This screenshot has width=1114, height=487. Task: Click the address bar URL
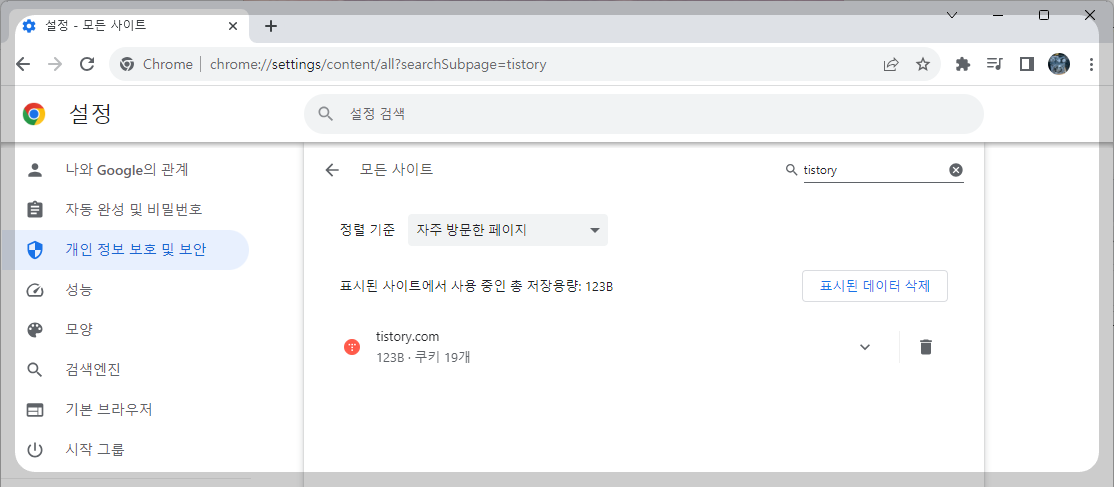[x=378, y=65]
